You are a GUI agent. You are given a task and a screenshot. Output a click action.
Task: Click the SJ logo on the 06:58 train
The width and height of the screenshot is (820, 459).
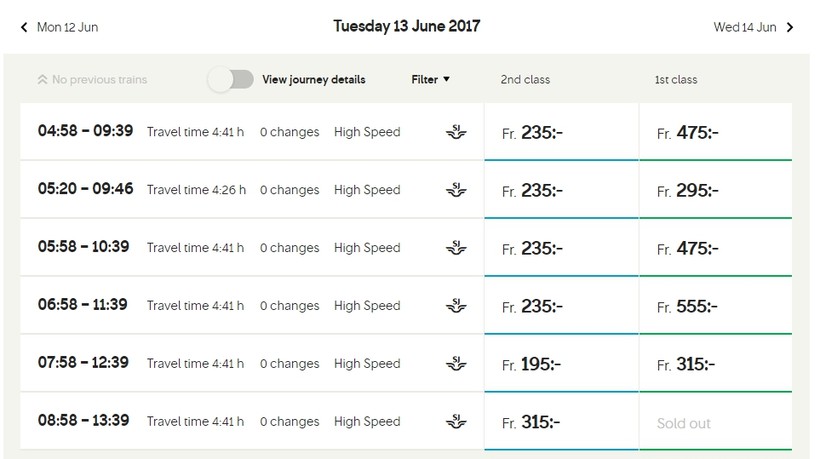456,306
